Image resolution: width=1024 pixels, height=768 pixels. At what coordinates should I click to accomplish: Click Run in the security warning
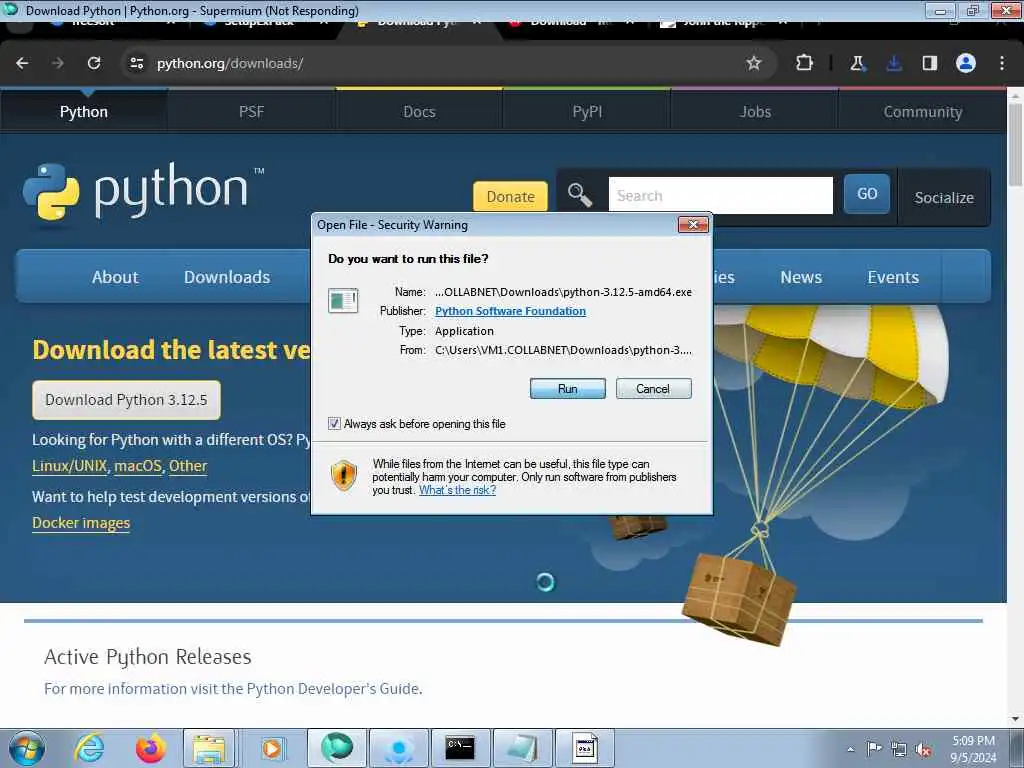(568, 389)
